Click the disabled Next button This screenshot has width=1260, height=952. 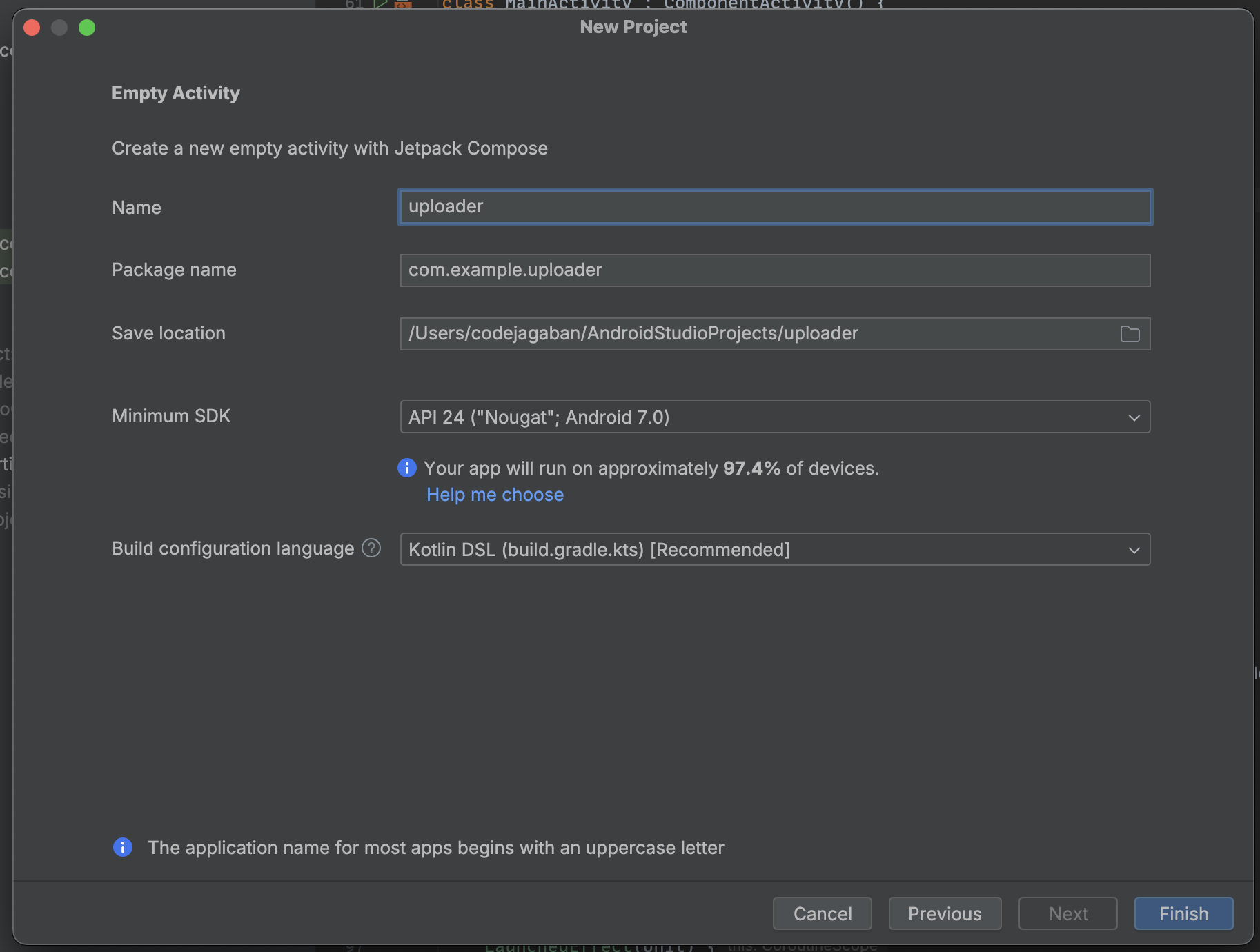[x=1067, y=913]
